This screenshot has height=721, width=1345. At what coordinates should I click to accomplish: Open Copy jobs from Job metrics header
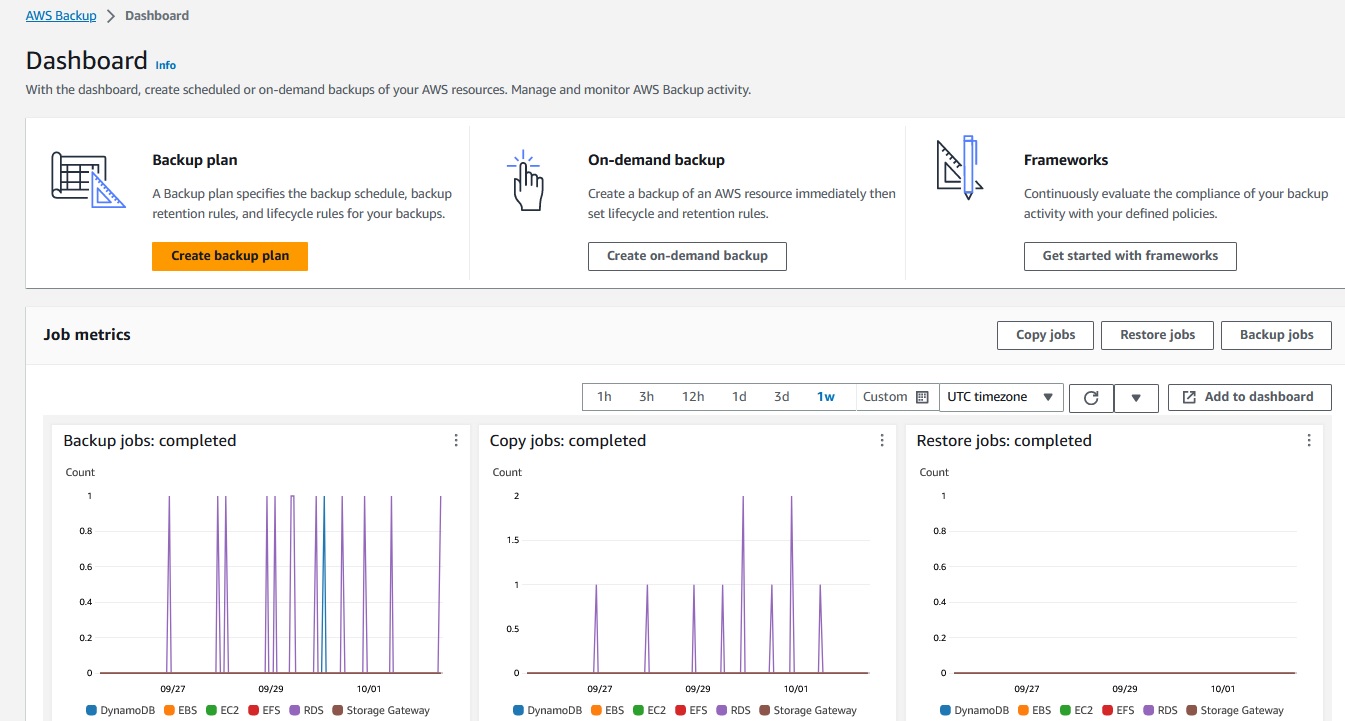tap(1045, 335)
